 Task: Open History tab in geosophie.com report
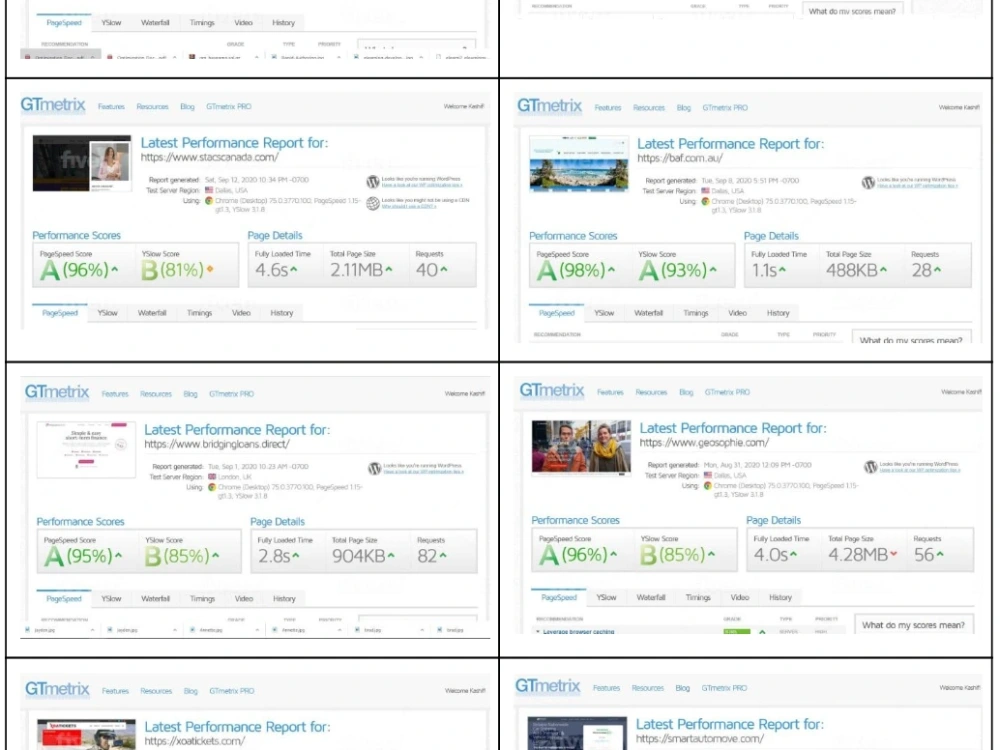tap(780, 598)
